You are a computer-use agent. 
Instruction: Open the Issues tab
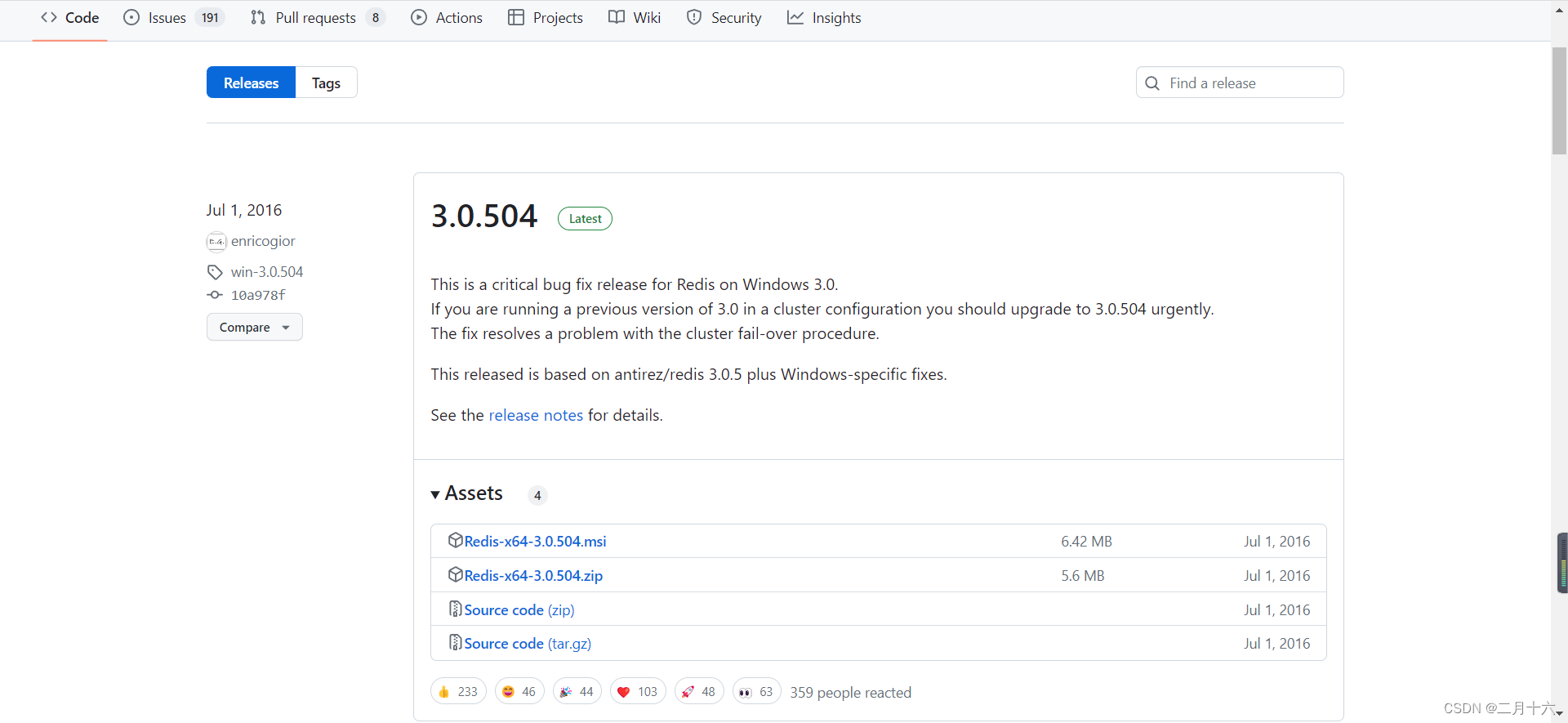point(173,18)
